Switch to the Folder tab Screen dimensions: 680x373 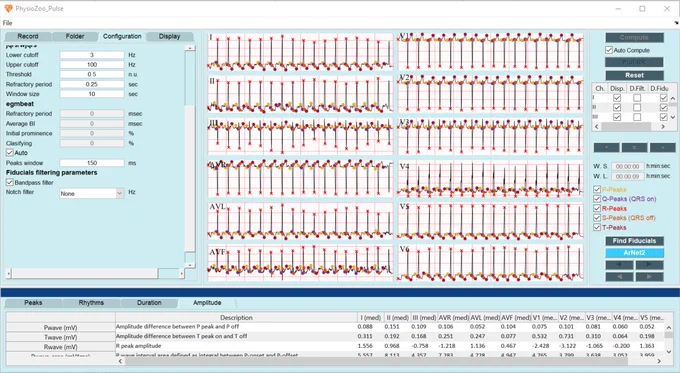(75, 36)
